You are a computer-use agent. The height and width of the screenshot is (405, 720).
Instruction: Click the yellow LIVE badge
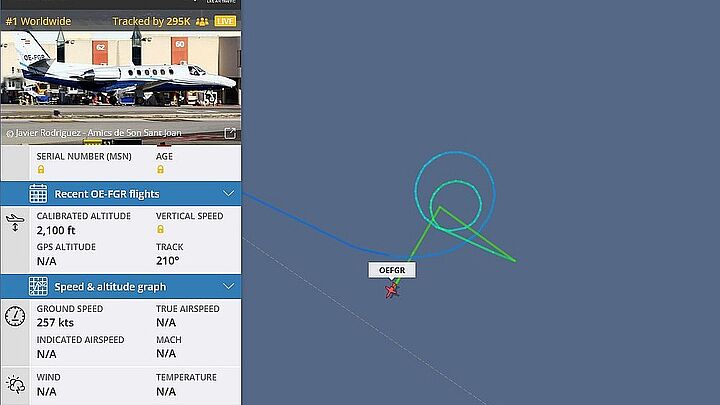225,22
